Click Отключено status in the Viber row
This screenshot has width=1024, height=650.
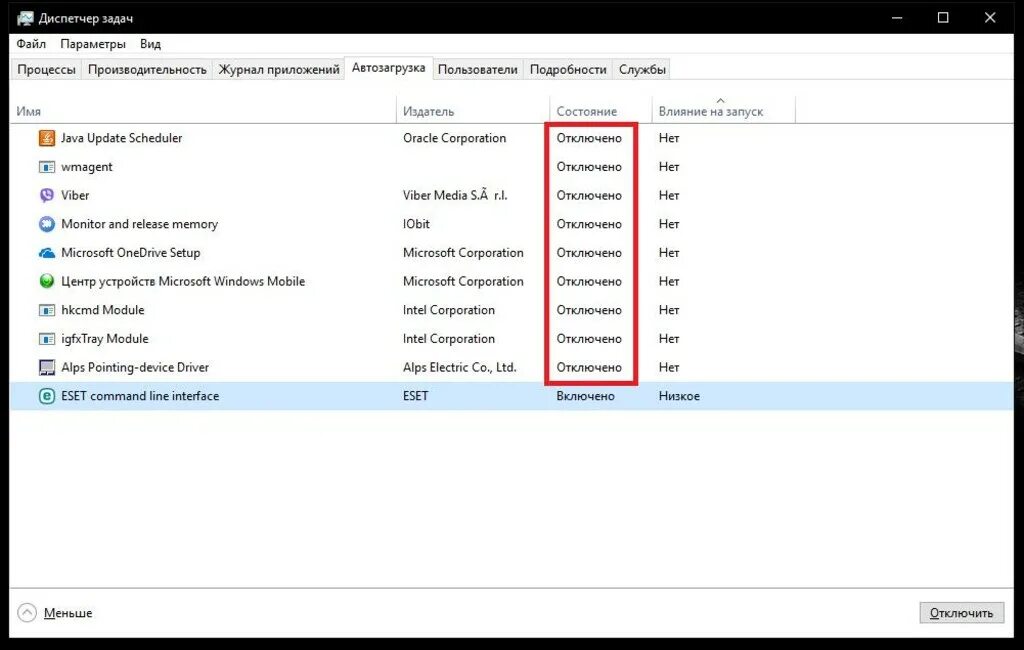pyautogui.click(x=589, y=195)
